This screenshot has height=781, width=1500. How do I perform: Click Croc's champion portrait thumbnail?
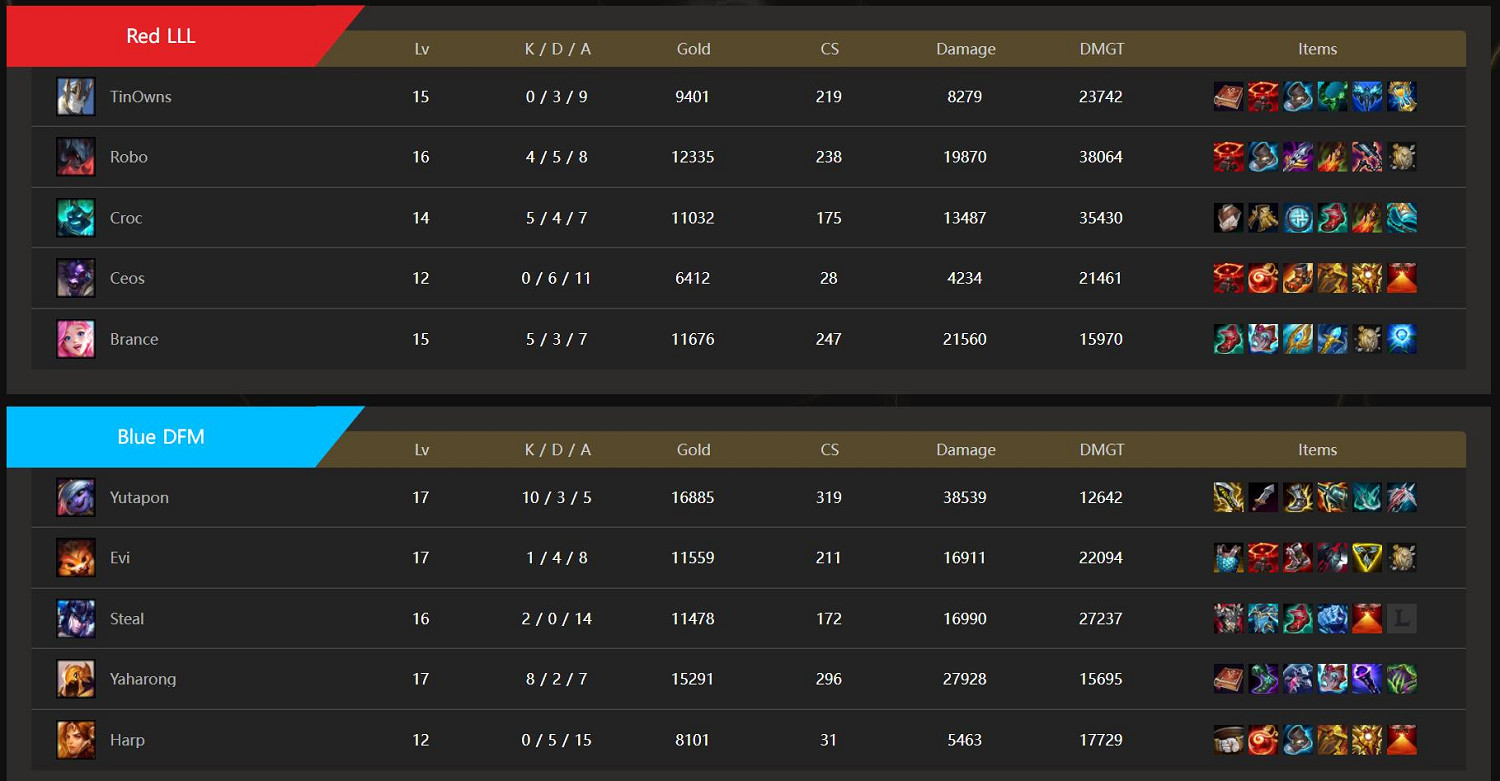76,218
